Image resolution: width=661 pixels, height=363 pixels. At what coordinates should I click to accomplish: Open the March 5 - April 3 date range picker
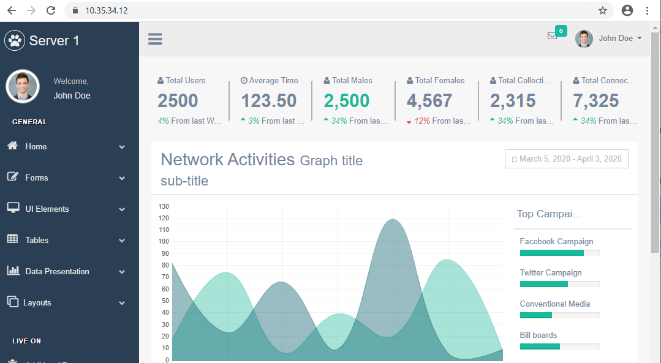pyautogui.click(x=567, y=159)
